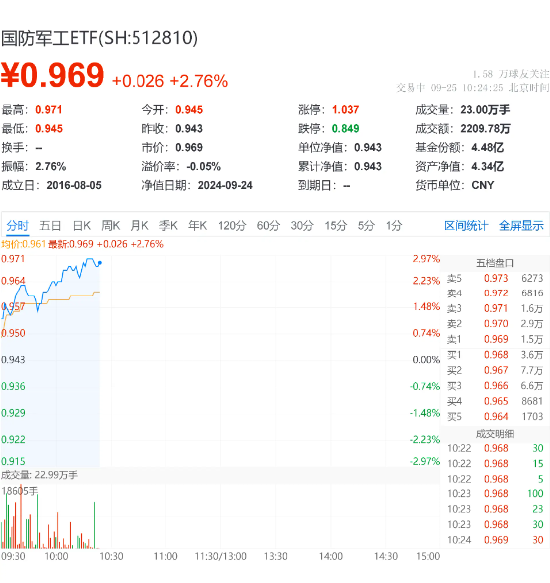This screenshot has height=583, width=550.
Task: Select the 卖3 order row at 0.971
Action: [x=495, y=309]
